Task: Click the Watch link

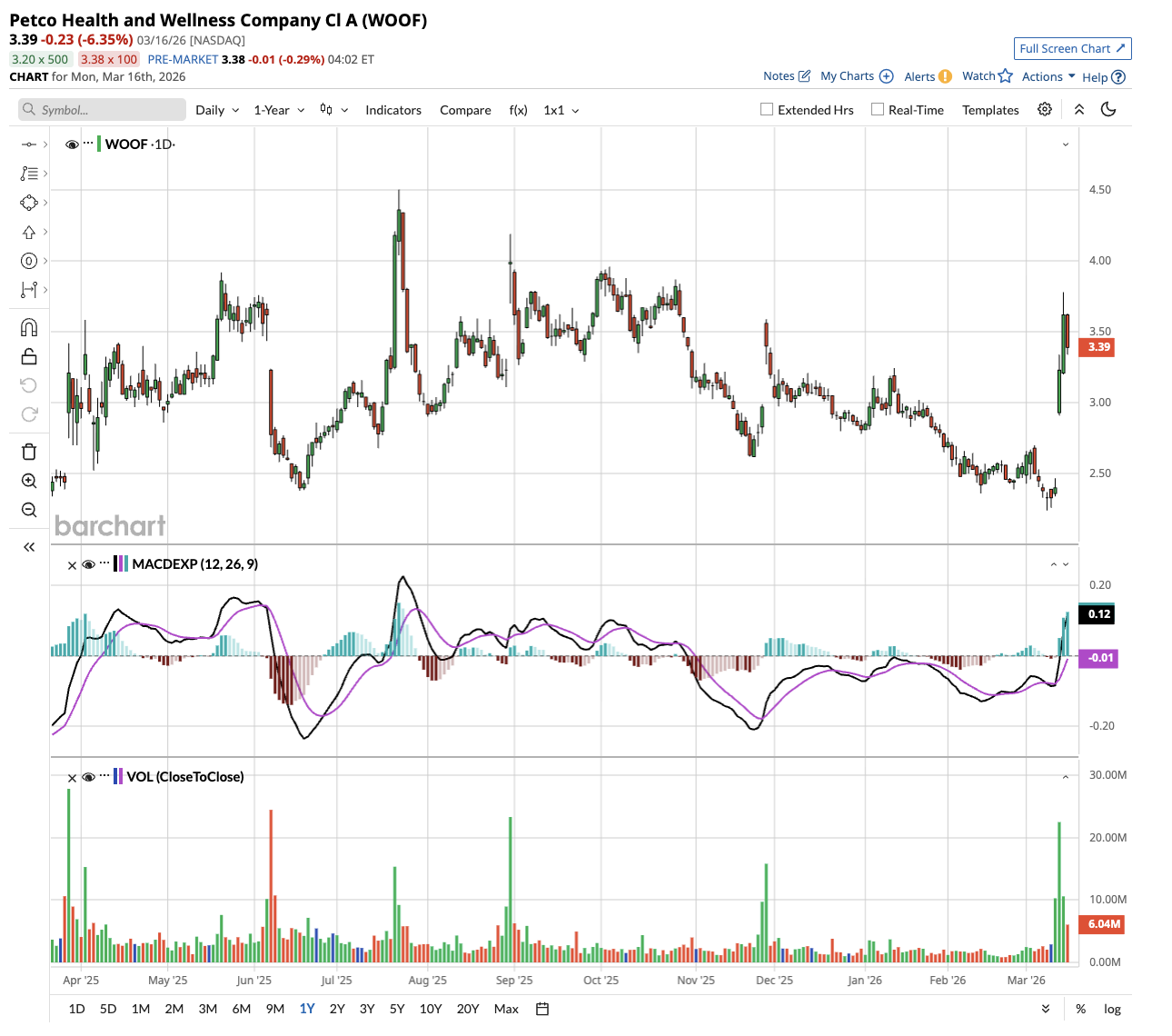Action: point(978,76)
